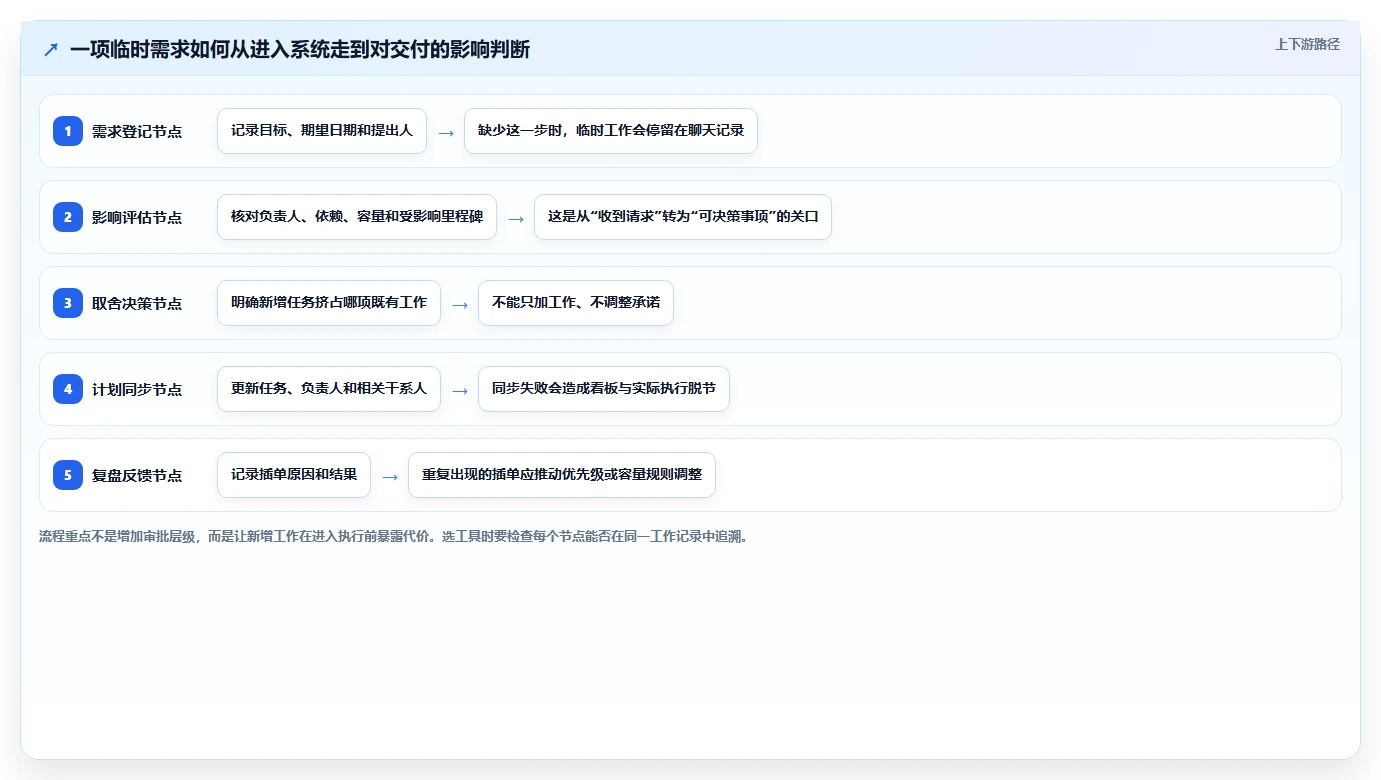Select step number 1 badge
The height and width of the screenshot is (780, 1381).
click(68, 131)
